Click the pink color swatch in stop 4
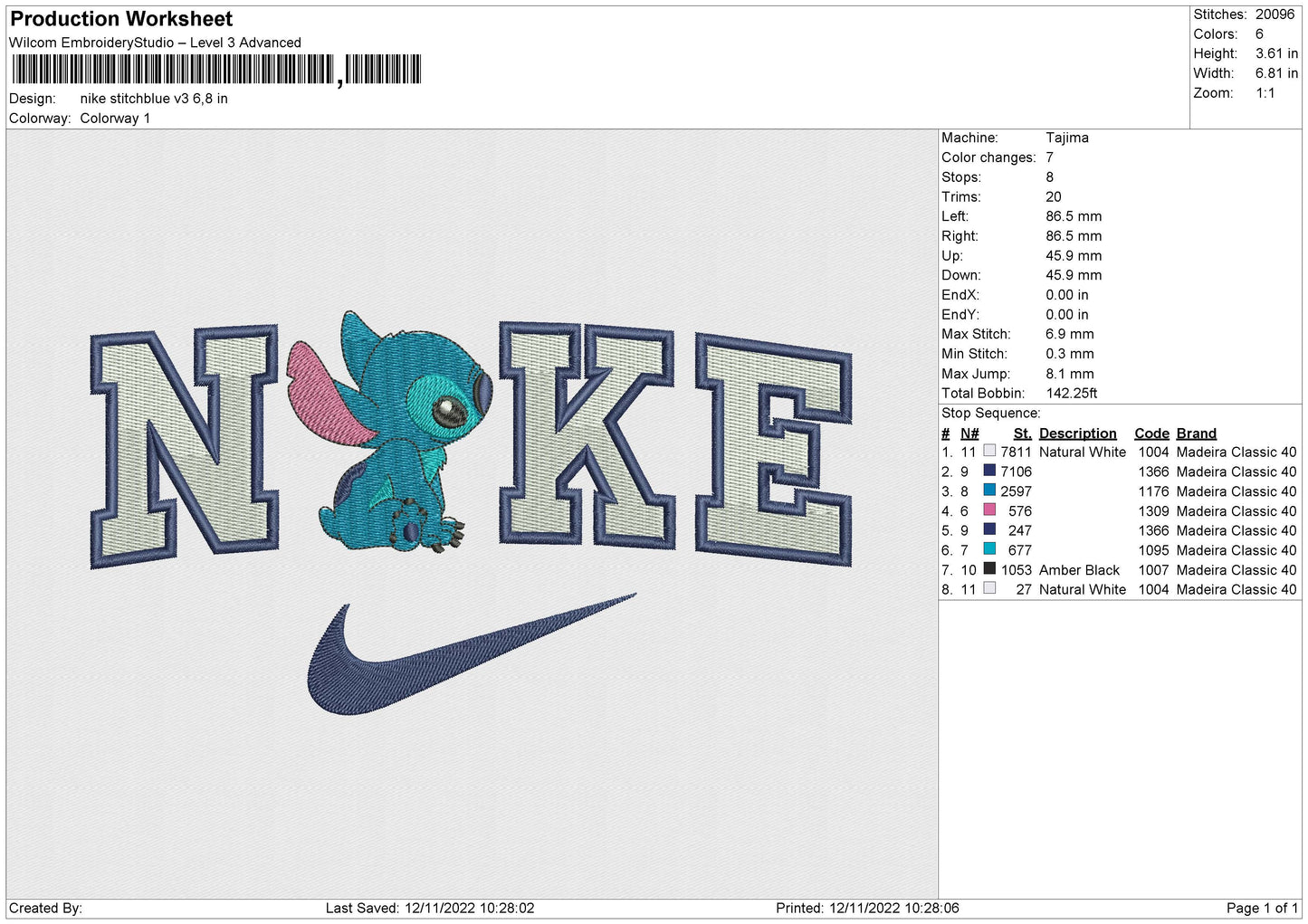 click(x=989, y=510)
